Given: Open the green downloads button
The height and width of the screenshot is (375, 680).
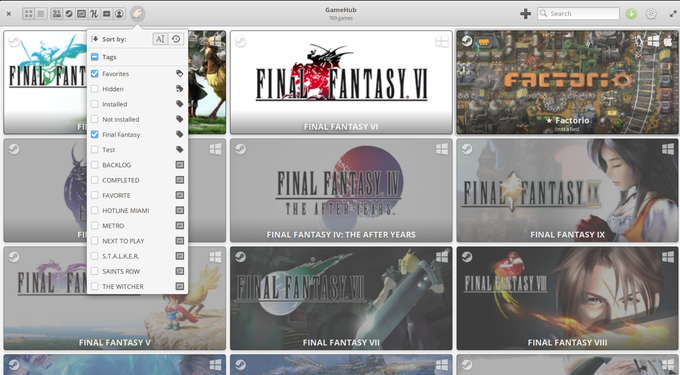Looking at the screenshot, I should (x=631, y=14).
